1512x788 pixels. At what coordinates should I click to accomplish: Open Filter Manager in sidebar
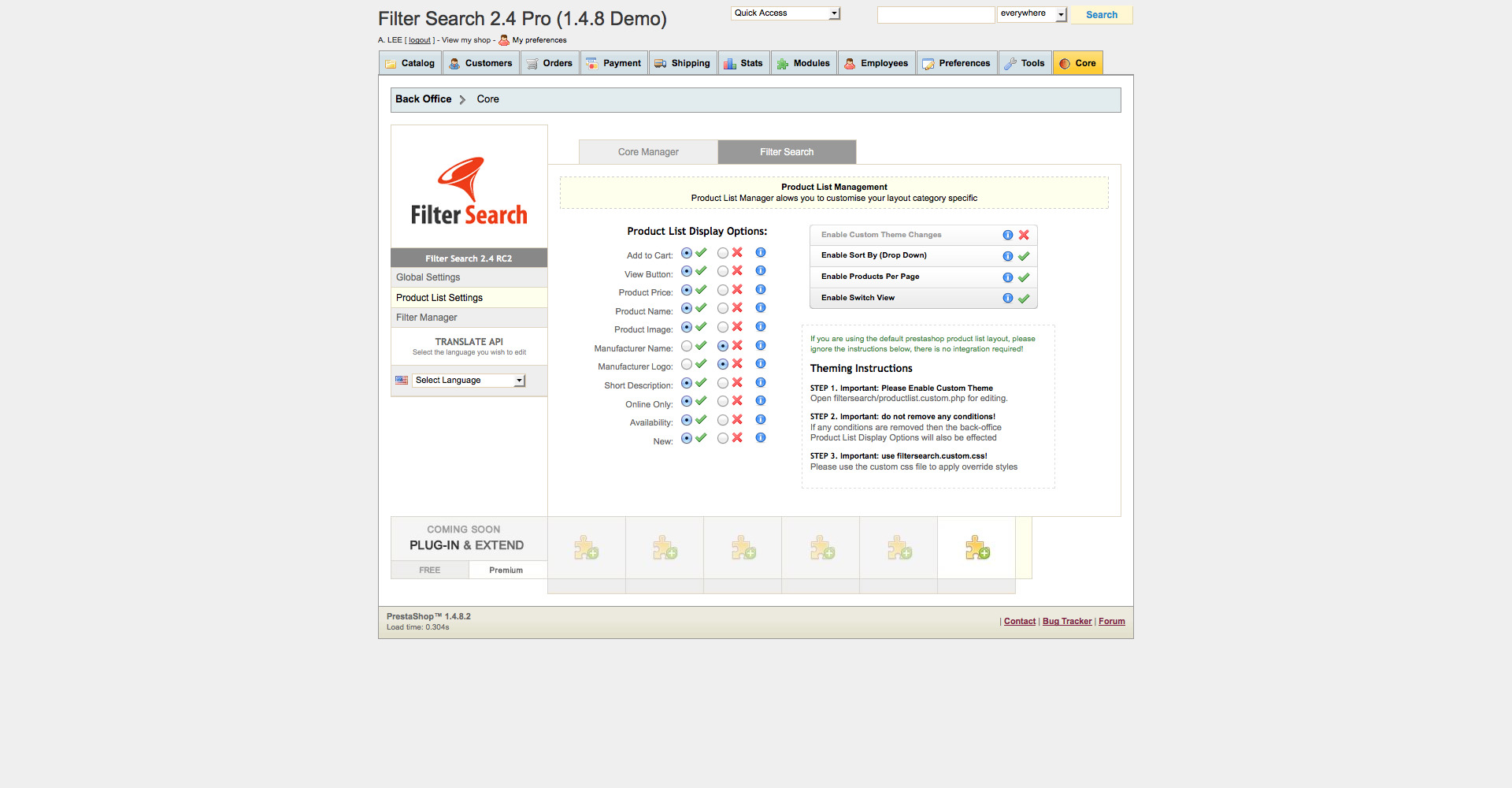(x=469, y=318)
